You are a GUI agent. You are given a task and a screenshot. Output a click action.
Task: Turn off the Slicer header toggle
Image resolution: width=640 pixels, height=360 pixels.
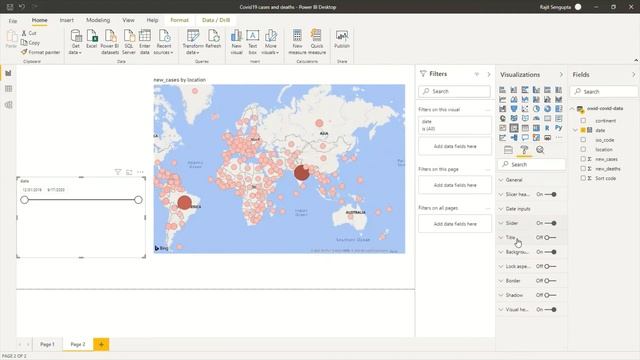coord(551,194)
